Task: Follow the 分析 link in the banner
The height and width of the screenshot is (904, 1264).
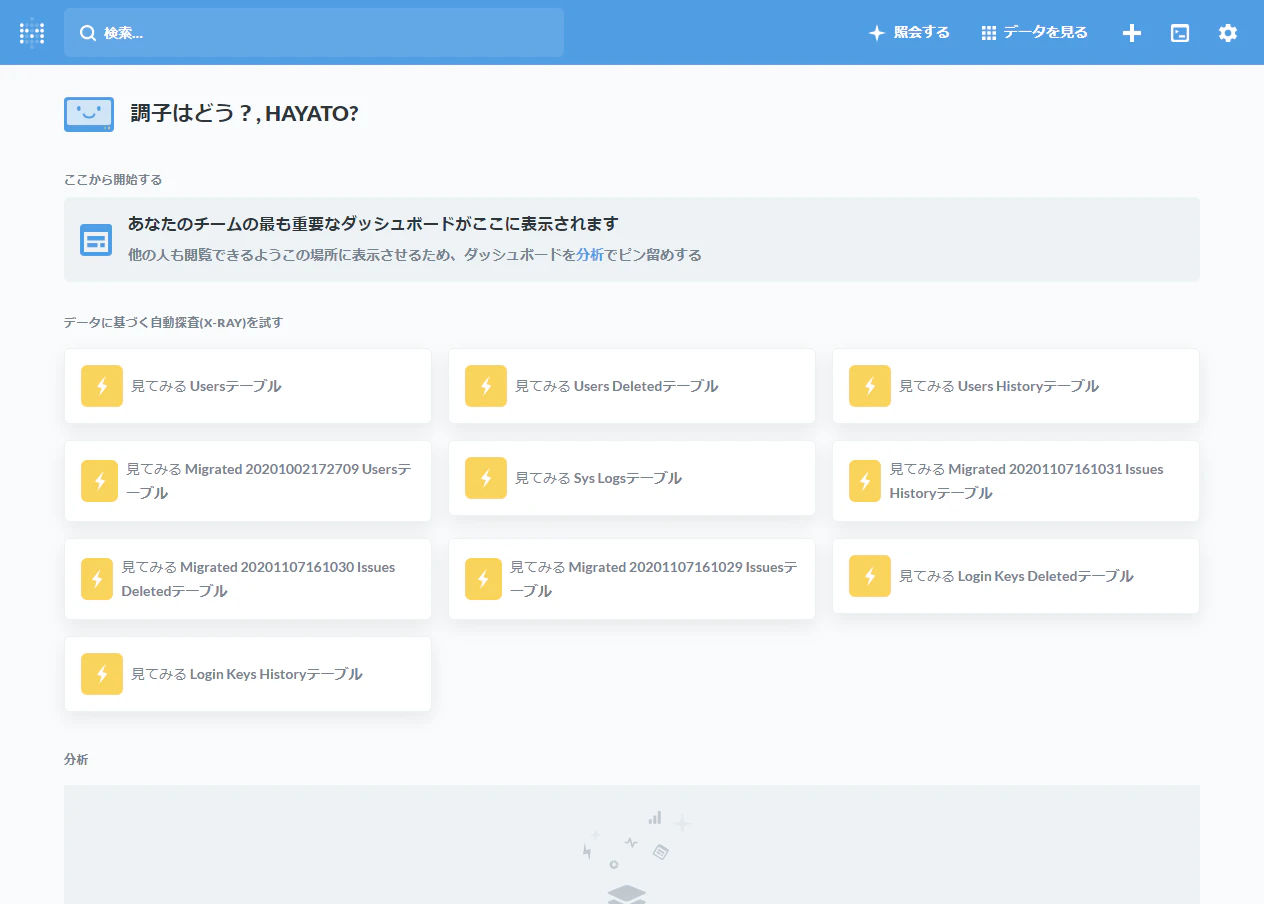Action: coord(590,255)
